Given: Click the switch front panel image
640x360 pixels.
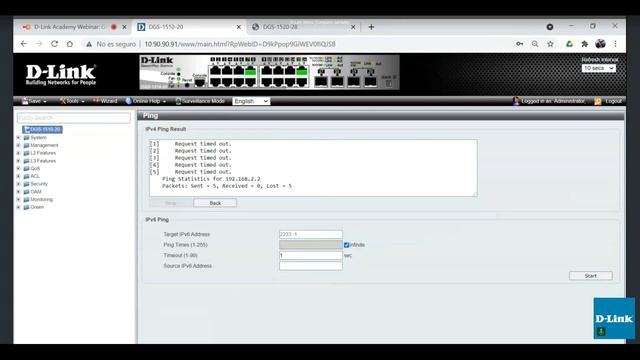Looking at the screenshot, I should tap(269, 72).
